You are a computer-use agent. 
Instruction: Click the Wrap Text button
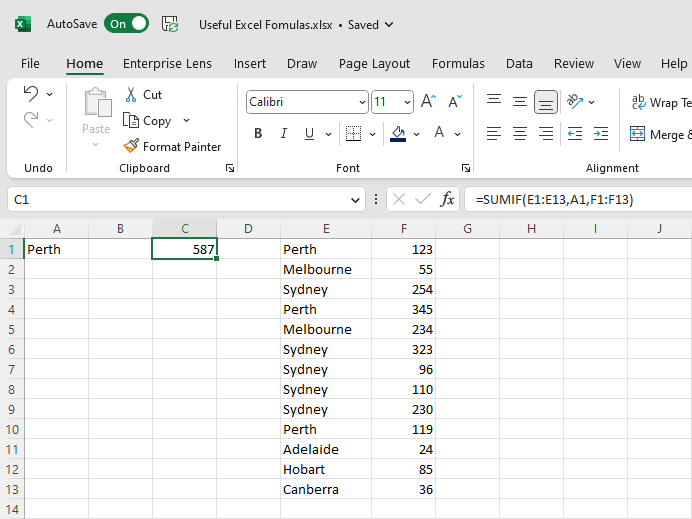coord(660,102)
